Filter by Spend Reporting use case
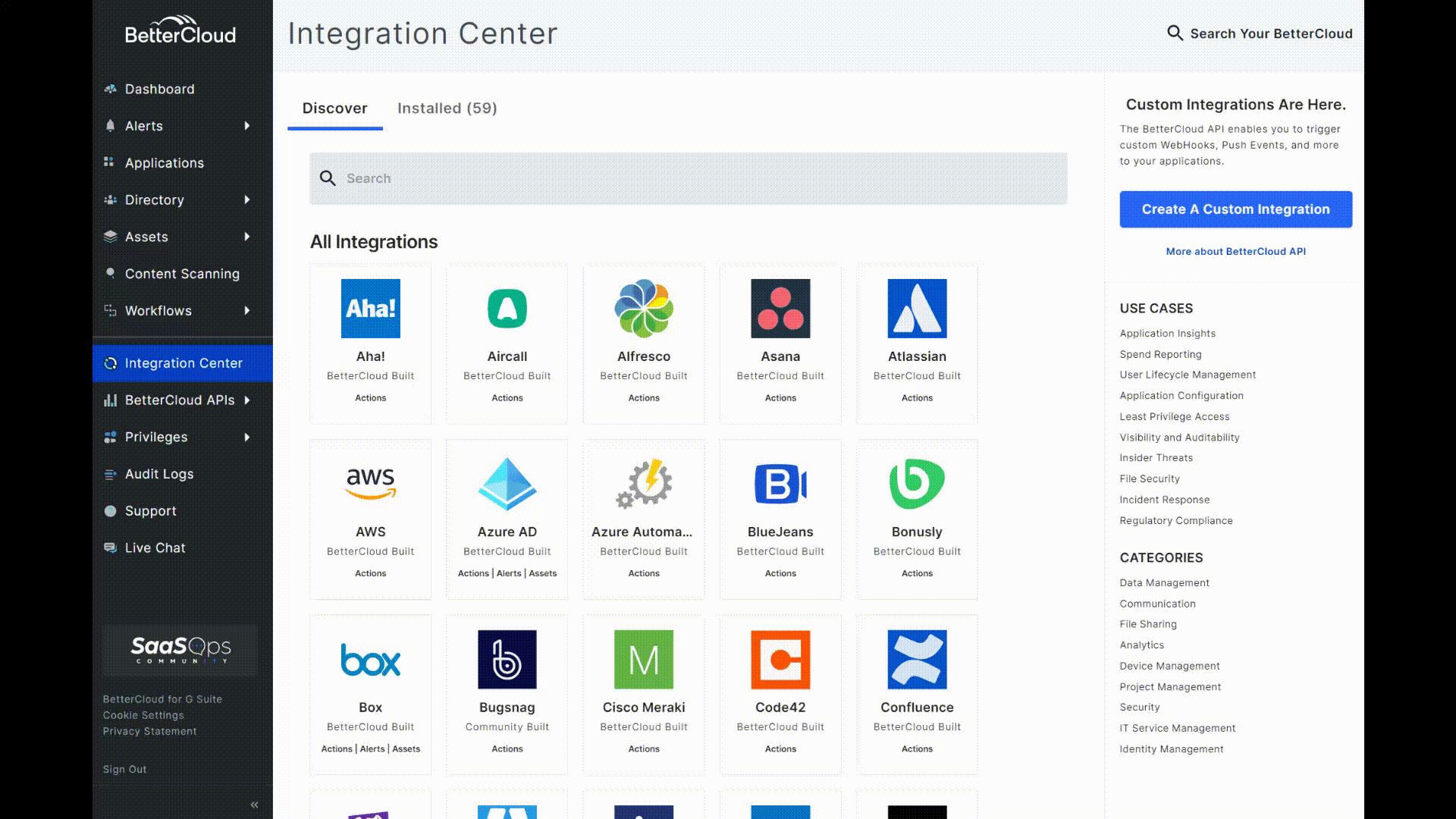Viewport: 1456px width, 819px height. click(x=1161, y=354)
